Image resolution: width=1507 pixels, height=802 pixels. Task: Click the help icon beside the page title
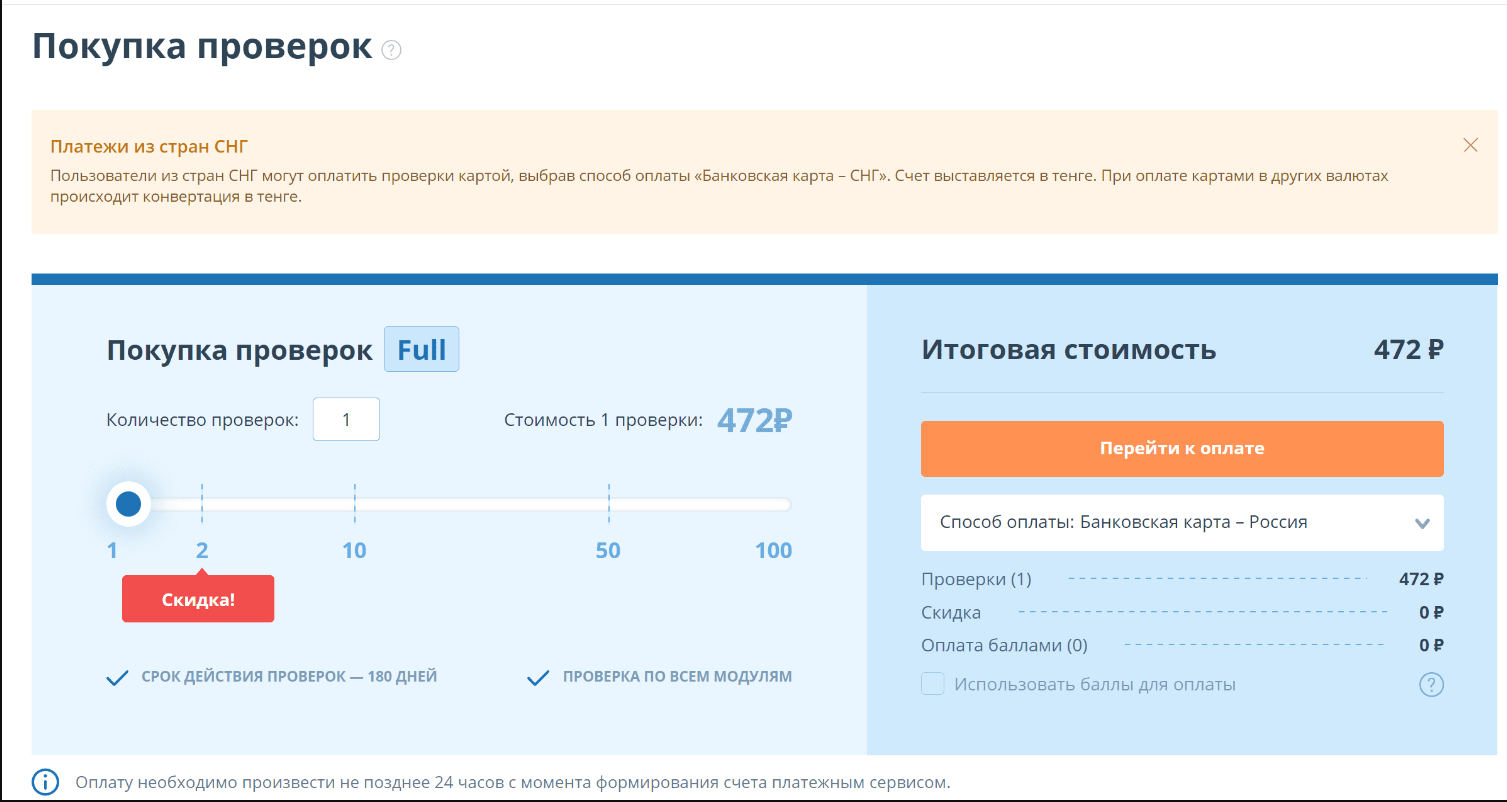(x=392, y=50)
